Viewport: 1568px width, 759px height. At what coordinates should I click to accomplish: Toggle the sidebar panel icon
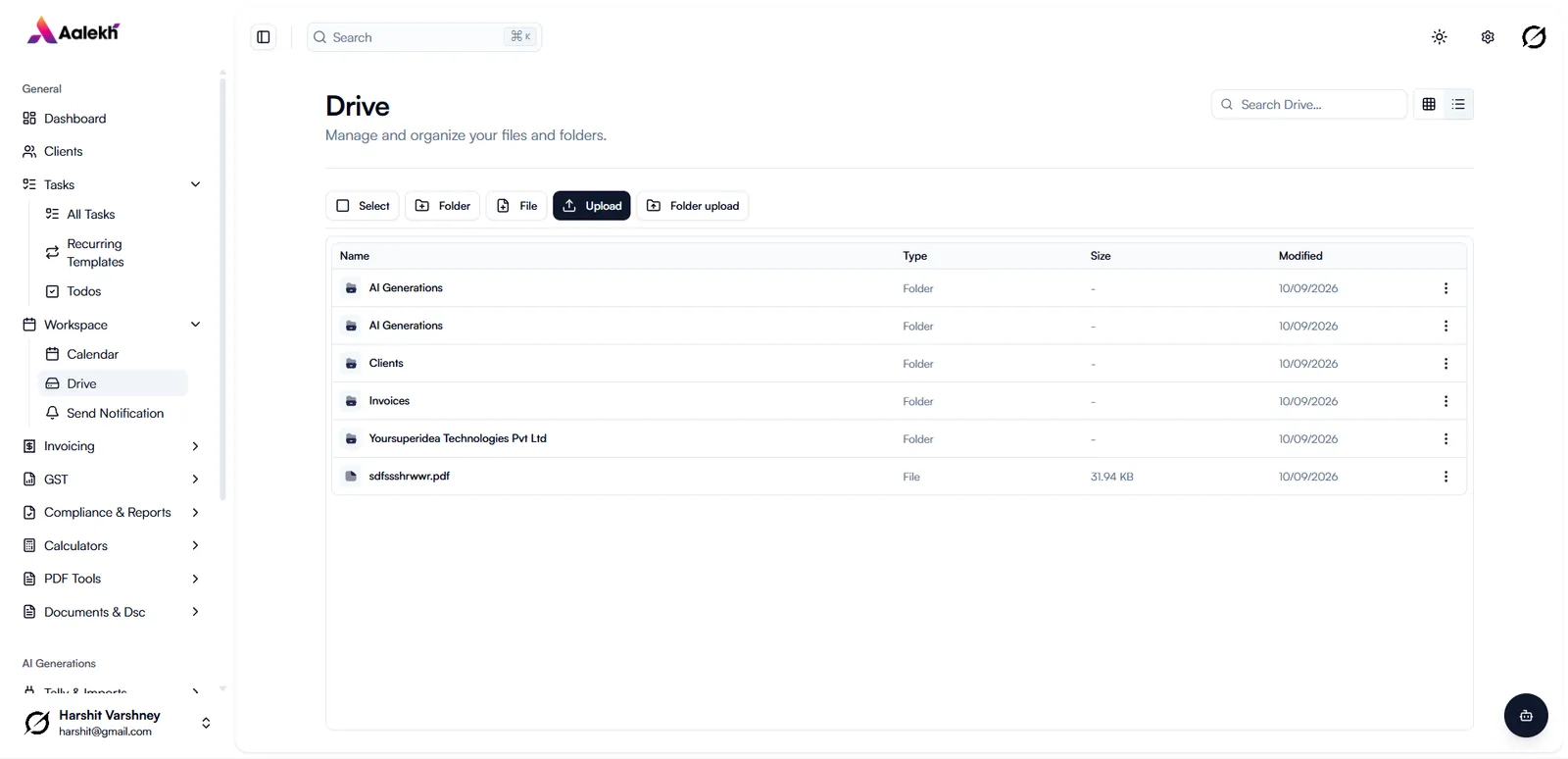tap(264, 37)
